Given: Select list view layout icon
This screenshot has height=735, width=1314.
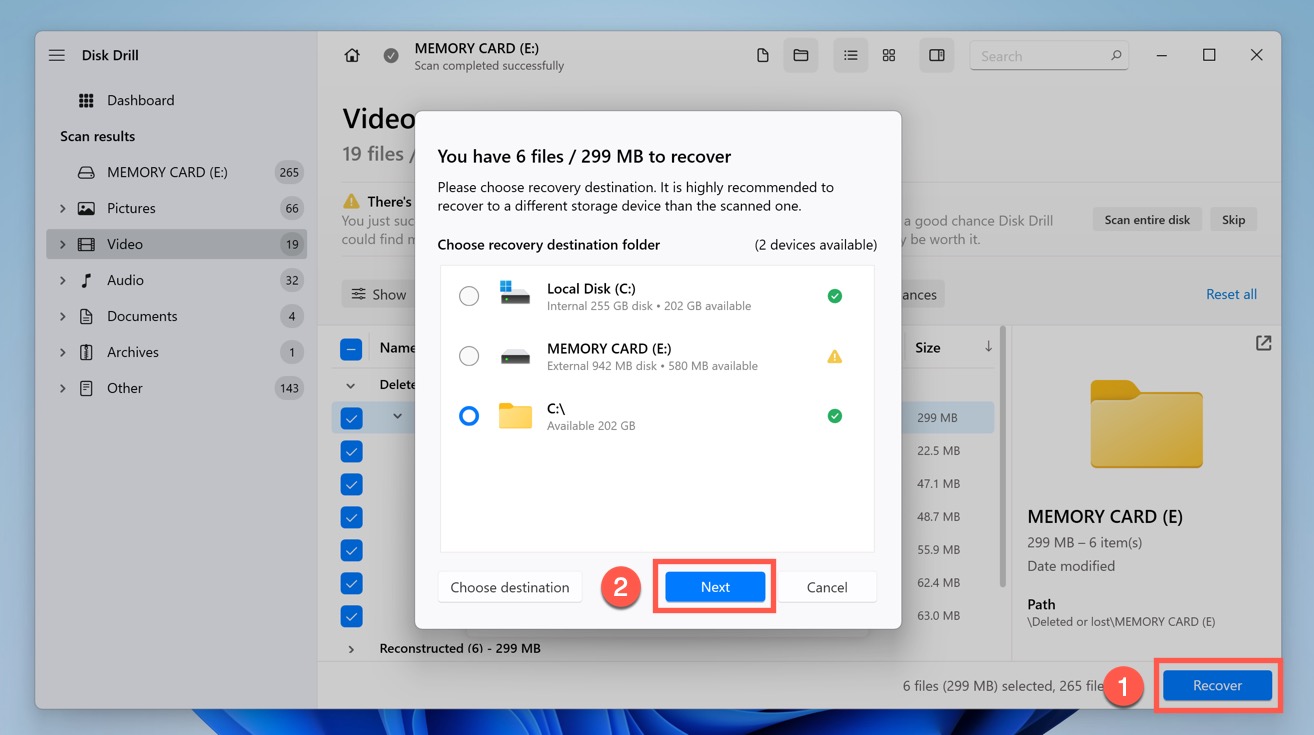Looking at the screenshot, I should [850, 56].
